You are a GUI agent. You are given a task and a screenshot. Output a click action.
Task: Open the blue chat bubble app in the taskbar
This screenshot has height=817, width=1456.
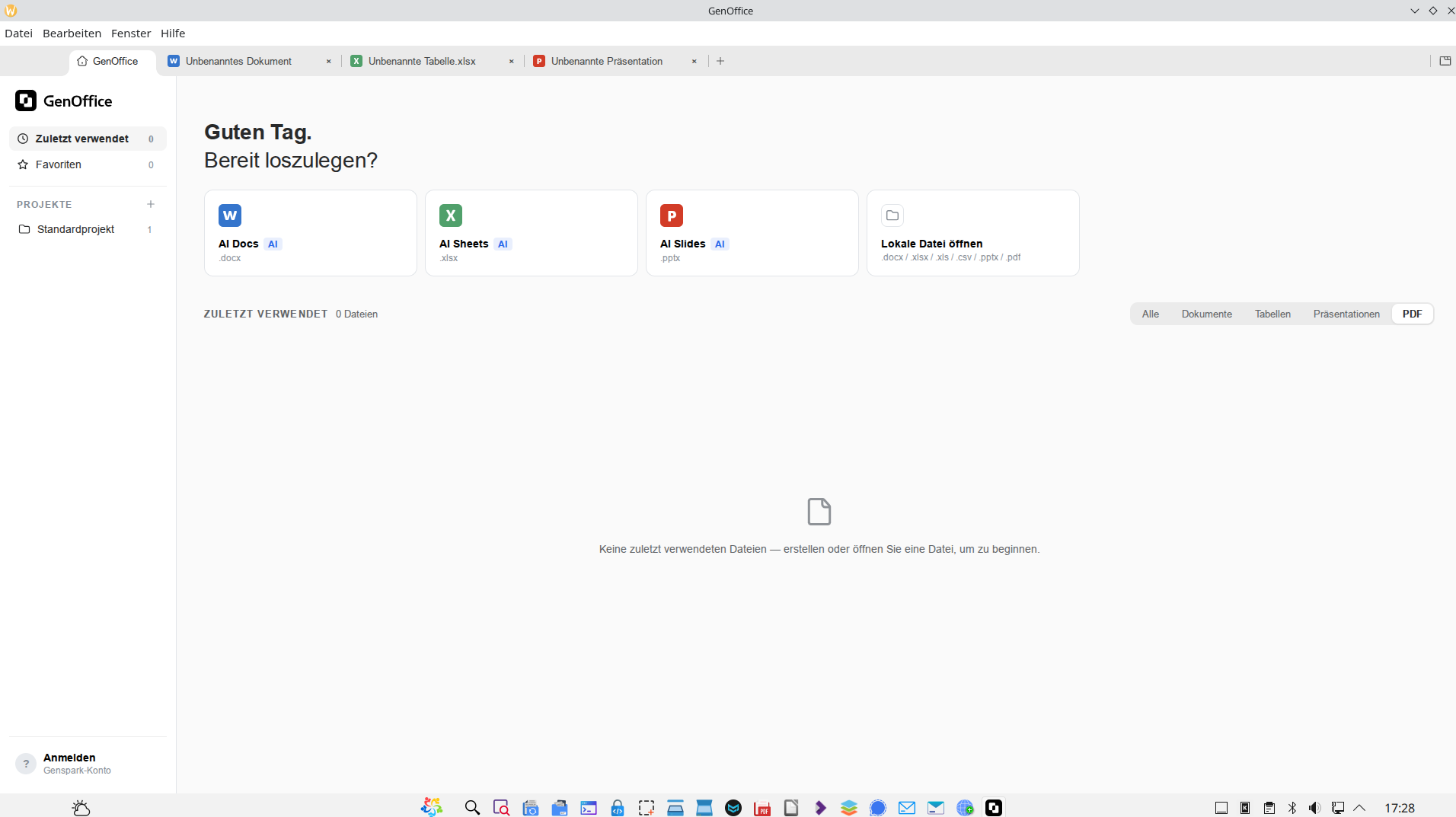coord(878,808)
